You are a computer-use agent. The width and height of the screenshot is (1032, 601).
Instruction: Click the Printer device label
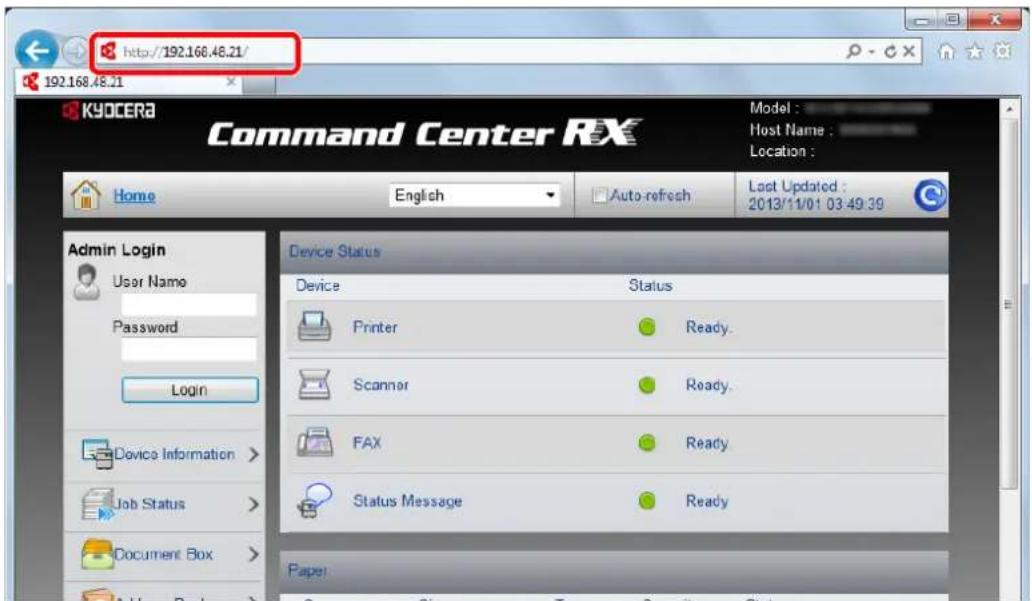(x=375, y=327)
